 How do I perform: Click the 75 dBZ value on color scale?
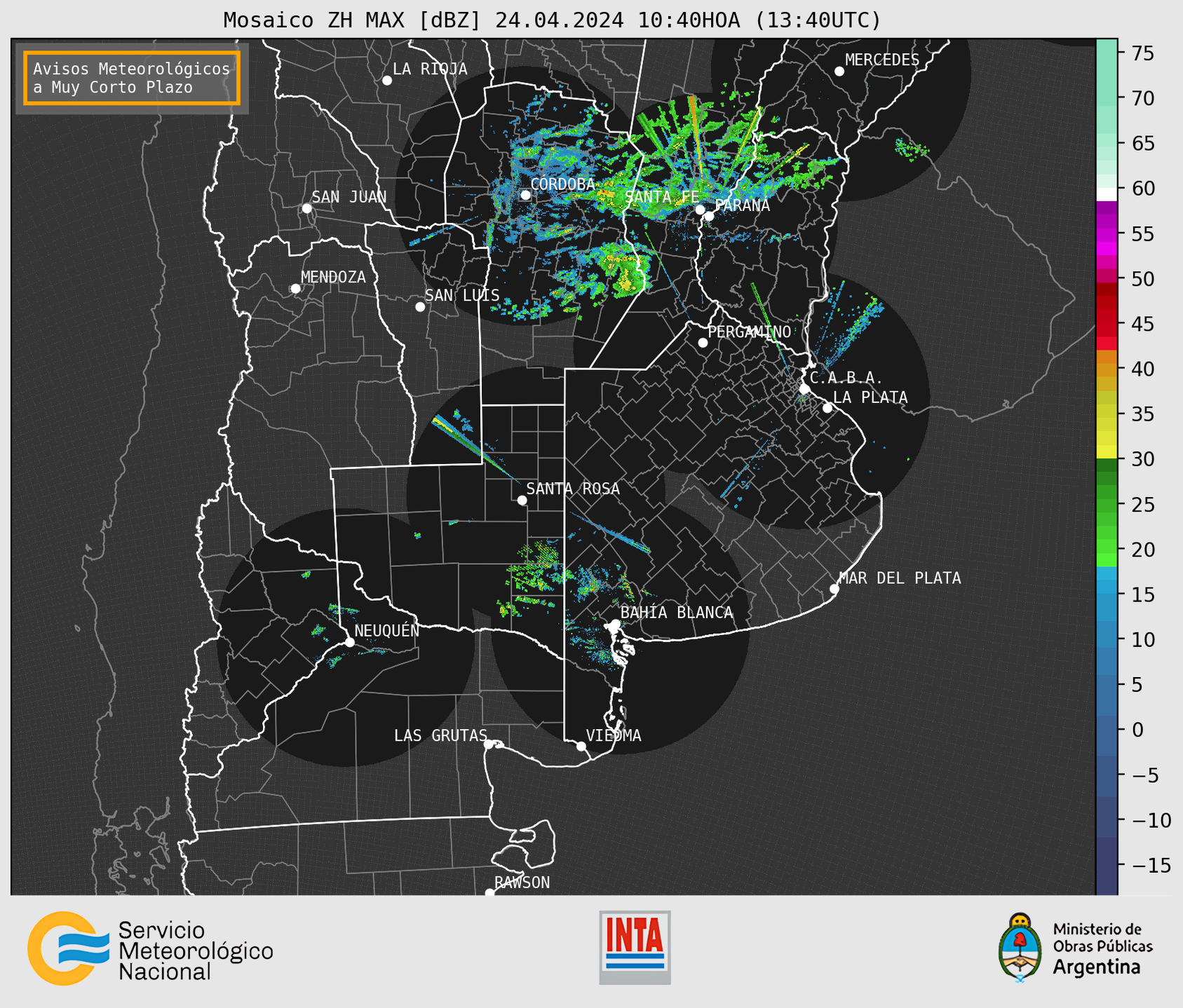(x=1142, y=53)
